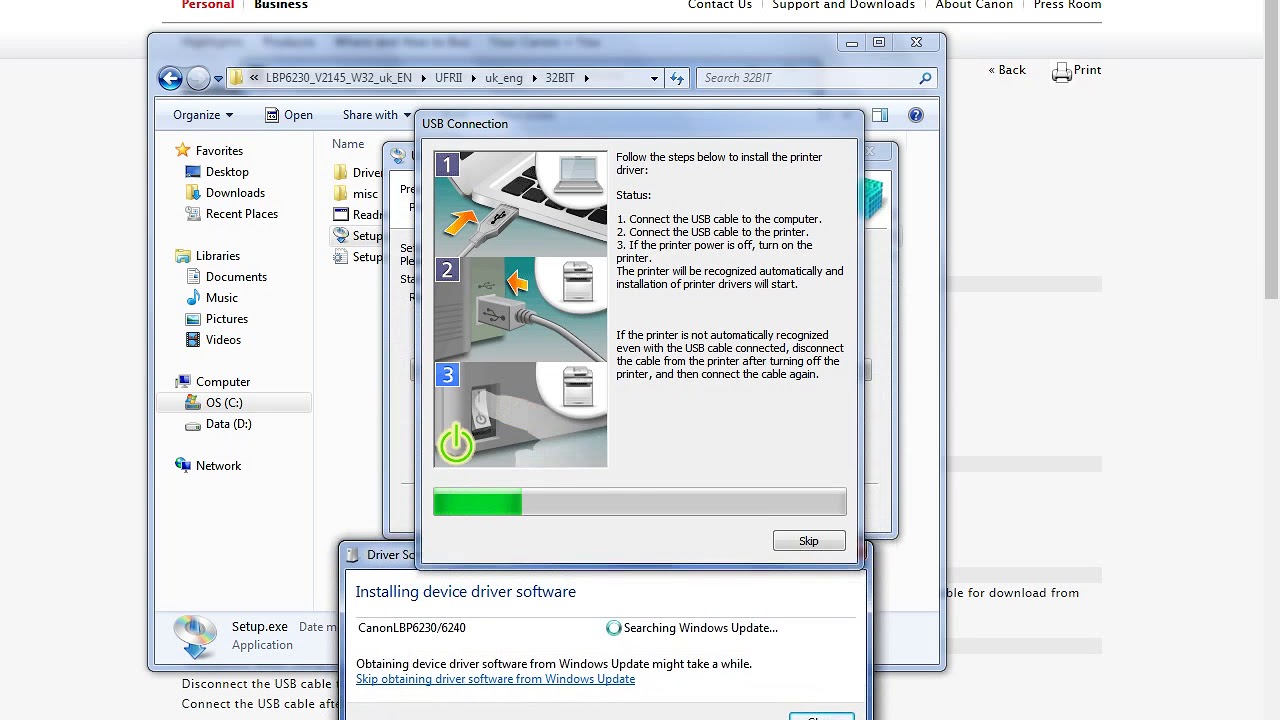Expand the arrow after 32BIT in path
This screenshot has height=720, width=1280.
[587, 78]
